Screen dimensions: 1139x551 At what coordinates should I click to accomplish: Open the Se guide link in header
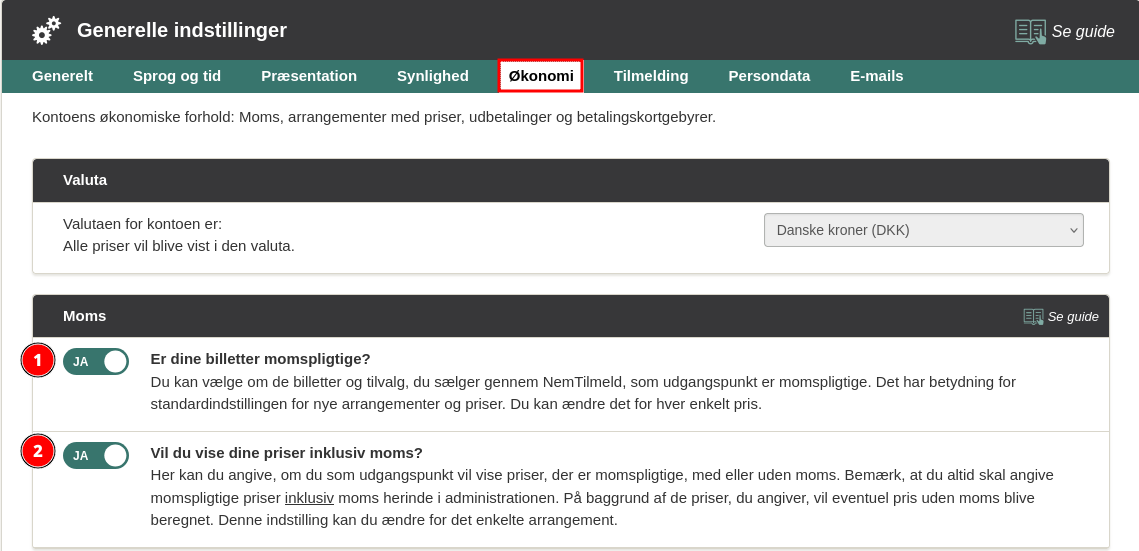[1082, 31]
